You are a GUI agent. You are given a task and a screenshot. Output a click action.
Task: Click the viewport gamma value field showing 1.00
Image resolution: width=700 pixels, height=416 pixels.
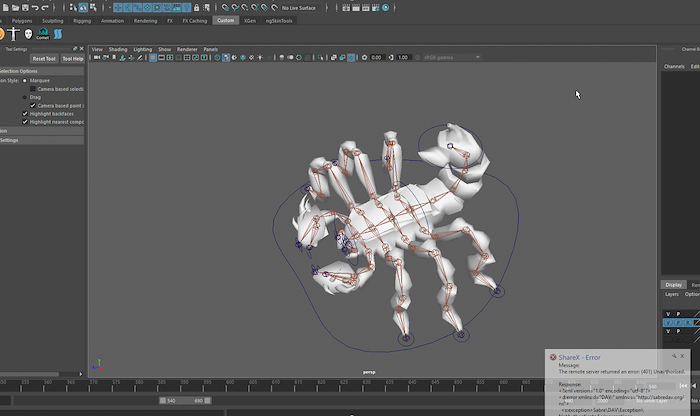click(402, 57)
